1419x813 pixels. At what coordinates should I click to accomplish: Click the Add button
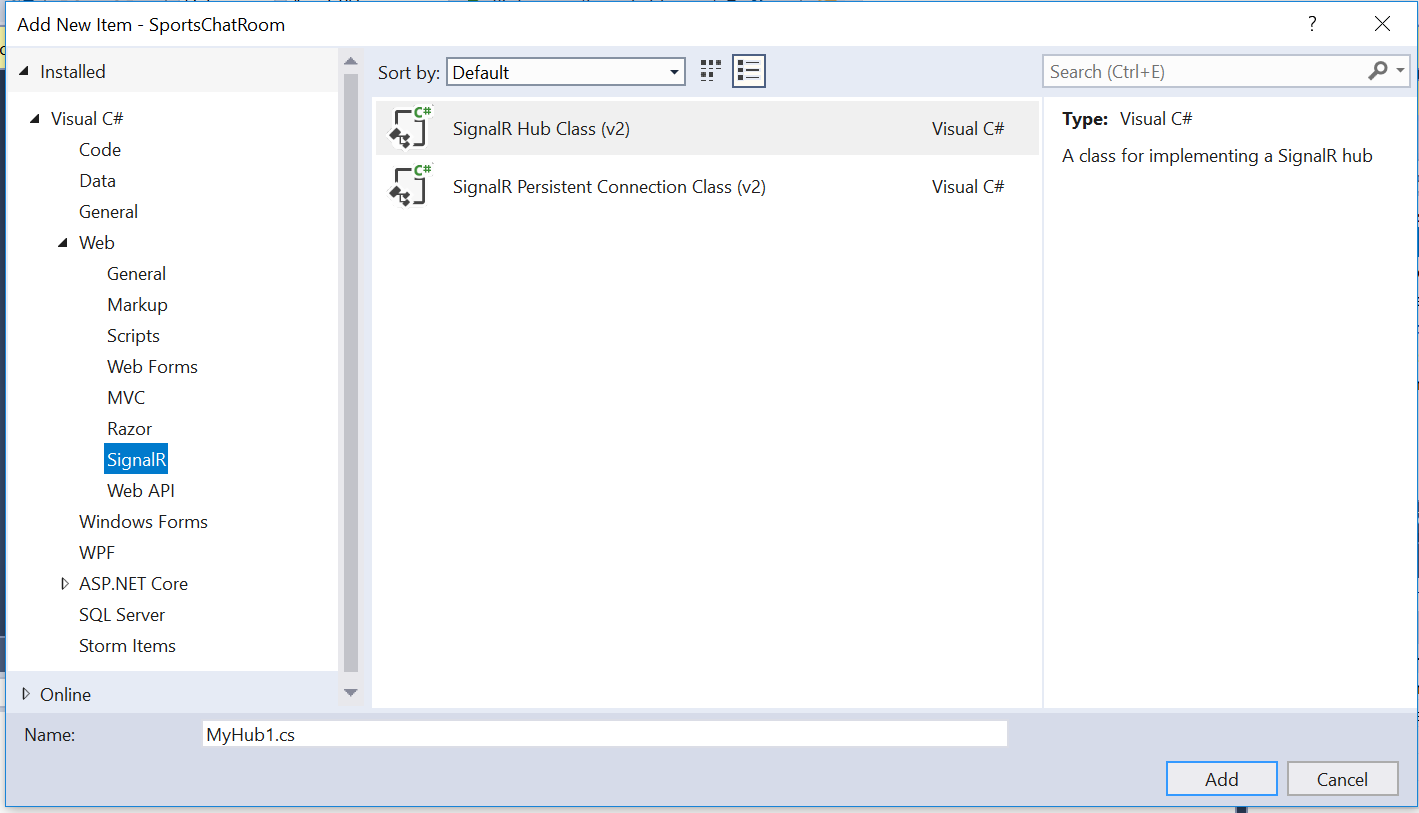[x=1221, y=779]
